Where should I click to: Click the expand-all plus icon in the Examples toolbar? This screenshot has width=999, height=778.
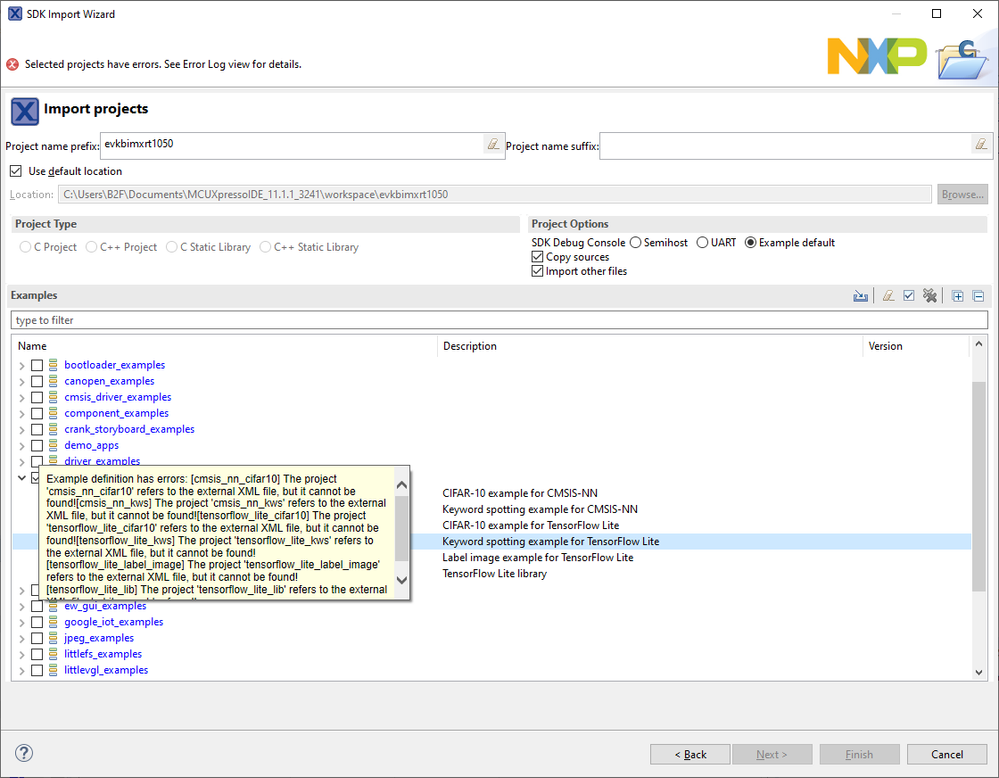(958, 296)
